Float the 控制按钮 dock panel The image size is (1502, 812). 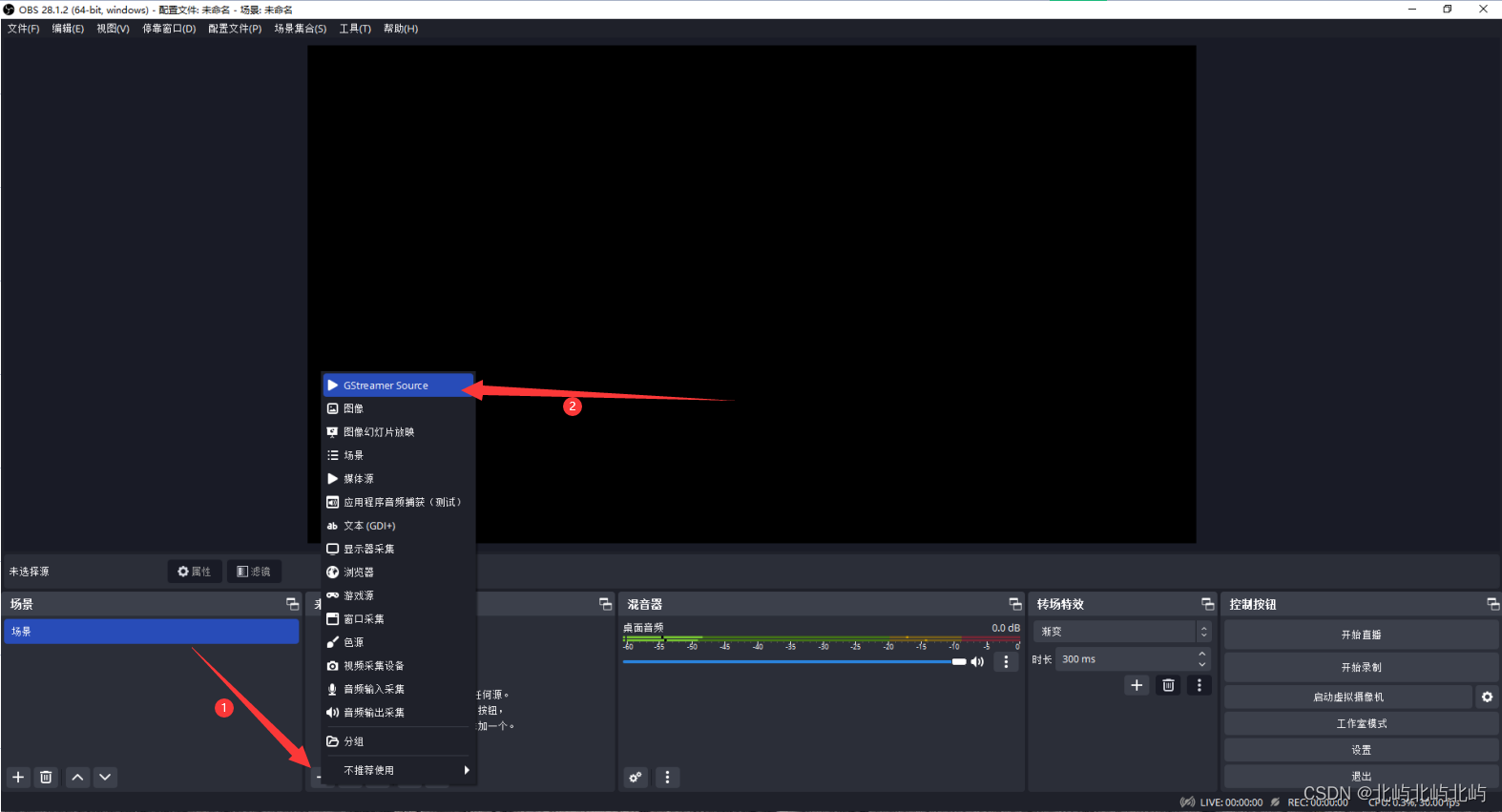click(x=1492, y=604)
